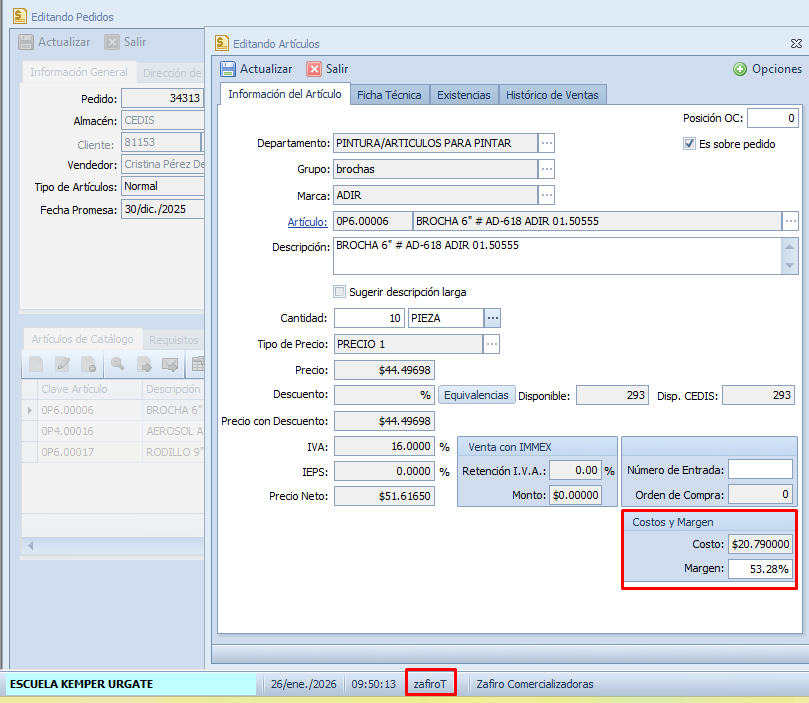809x703 pixels.
Task: Open the Grupo lookup button
Action: point(546,169)
